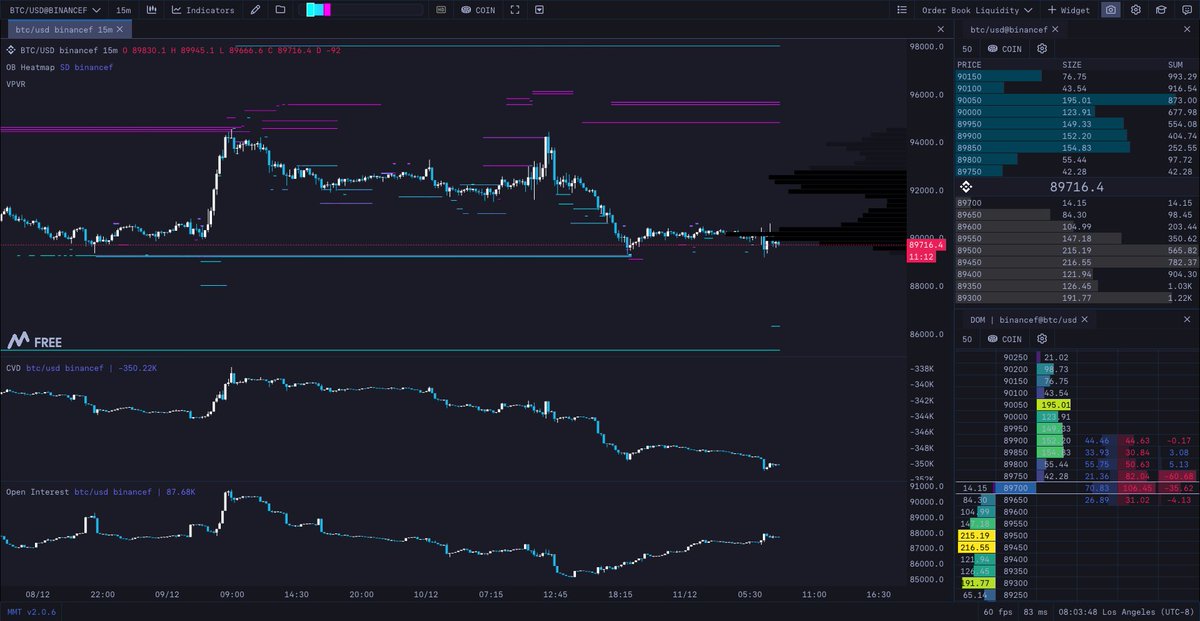1200x621 pixels.
Task: Change order book grouping value 50
Action: click(x=967, y=48)
